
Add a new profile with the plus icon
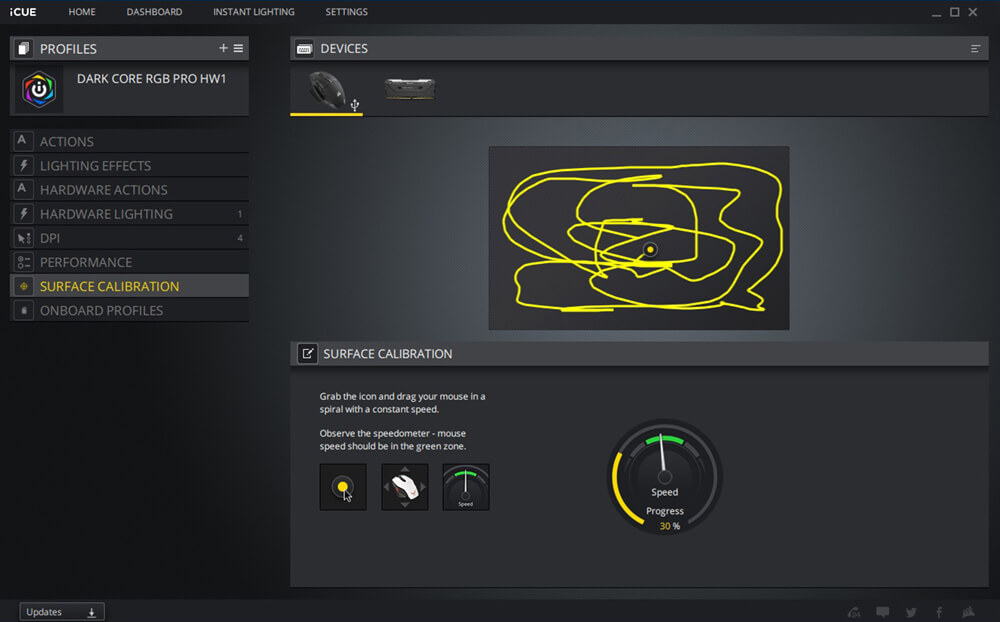coord(223,48)
